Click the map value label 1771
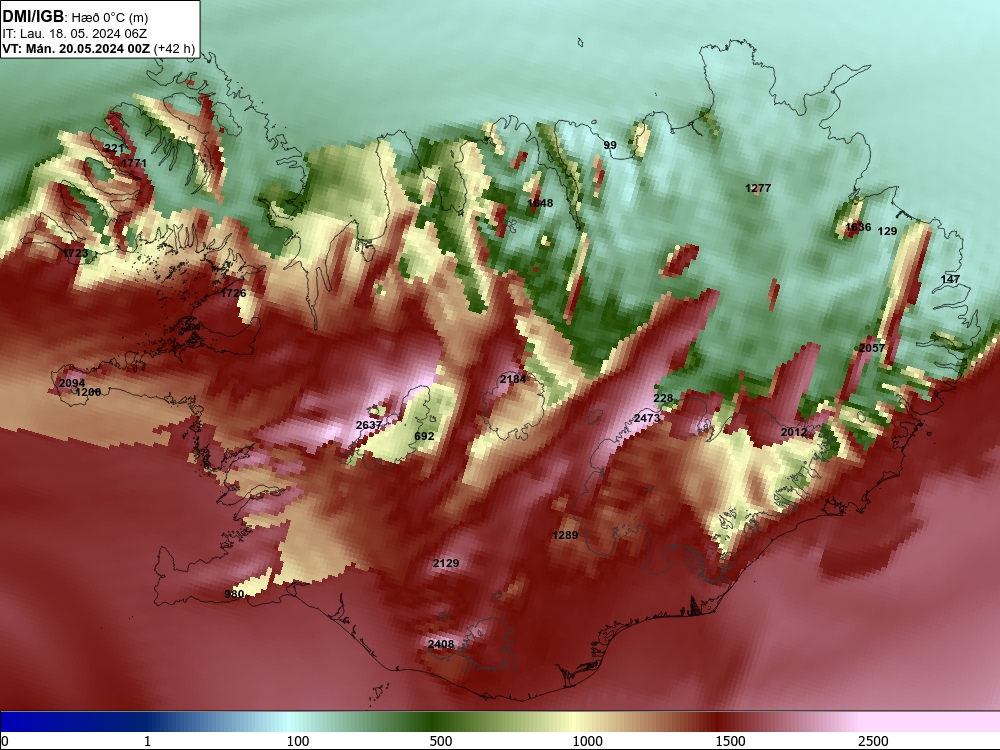 pyautogui.click(x=134, y=163)
